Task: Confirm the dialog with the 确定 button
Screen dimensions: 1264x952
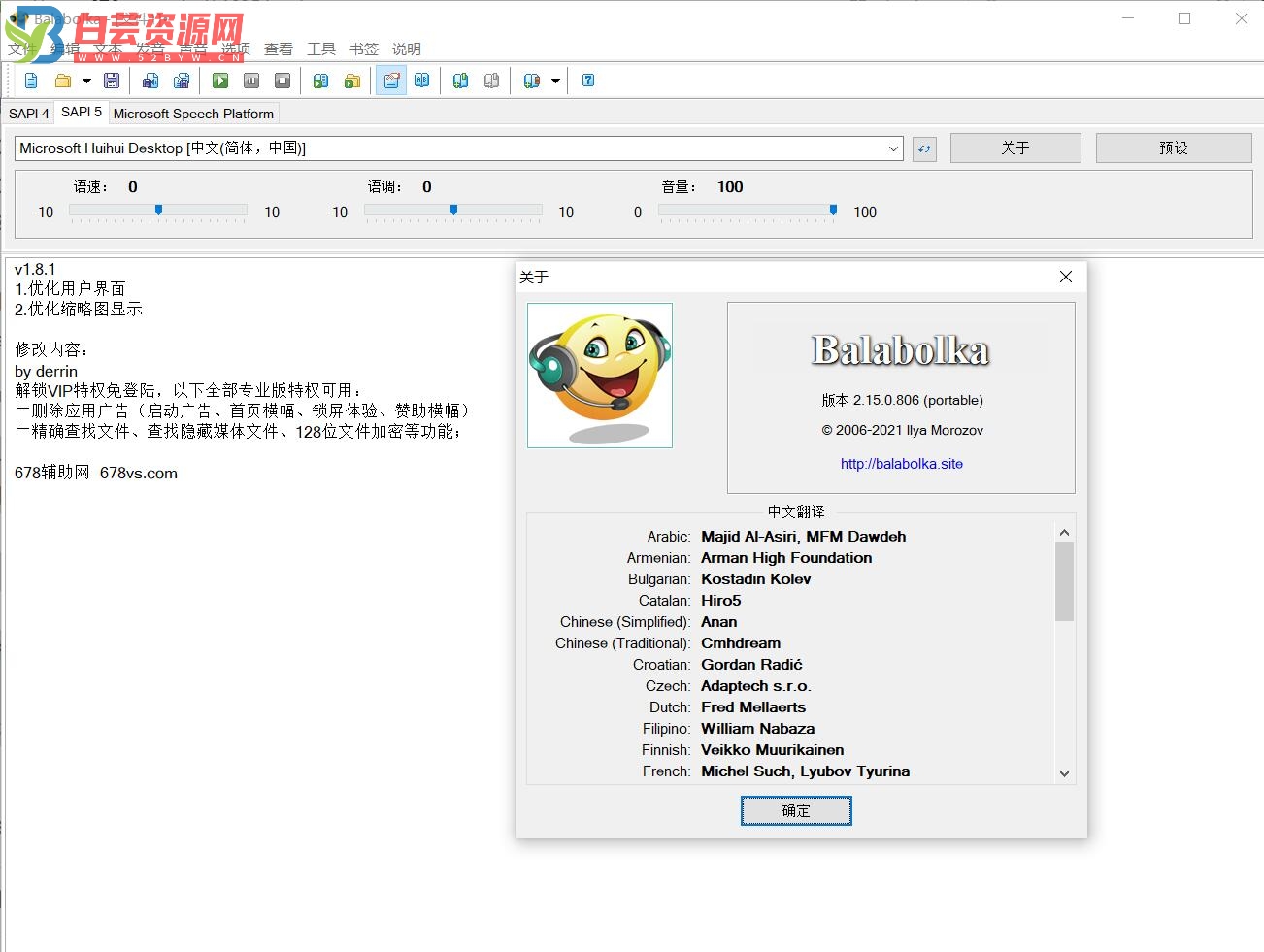Action: [796, 810]
